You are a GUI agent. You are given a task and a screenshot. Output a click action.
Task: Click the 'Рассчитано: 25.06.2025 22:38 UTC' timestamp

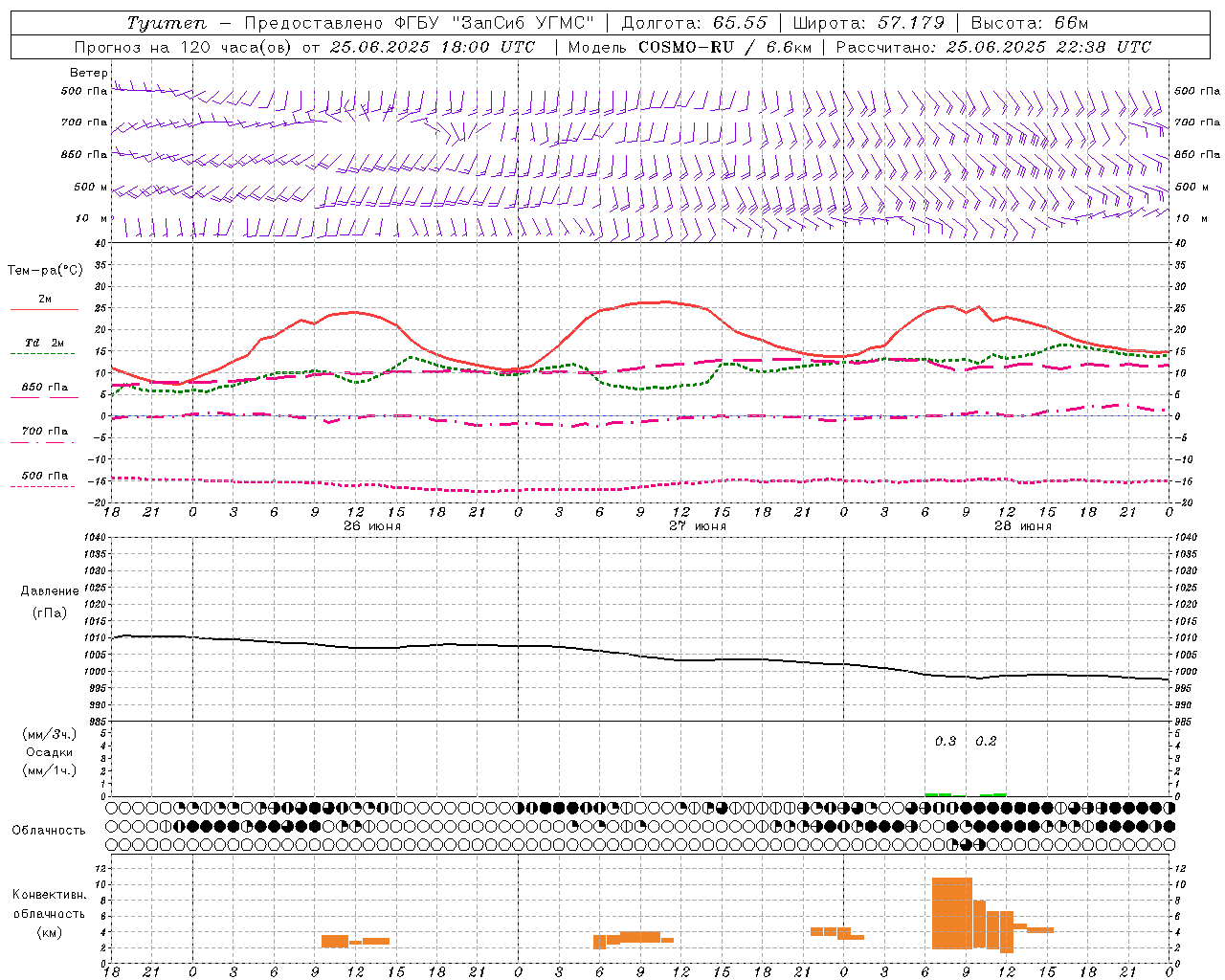993,47
